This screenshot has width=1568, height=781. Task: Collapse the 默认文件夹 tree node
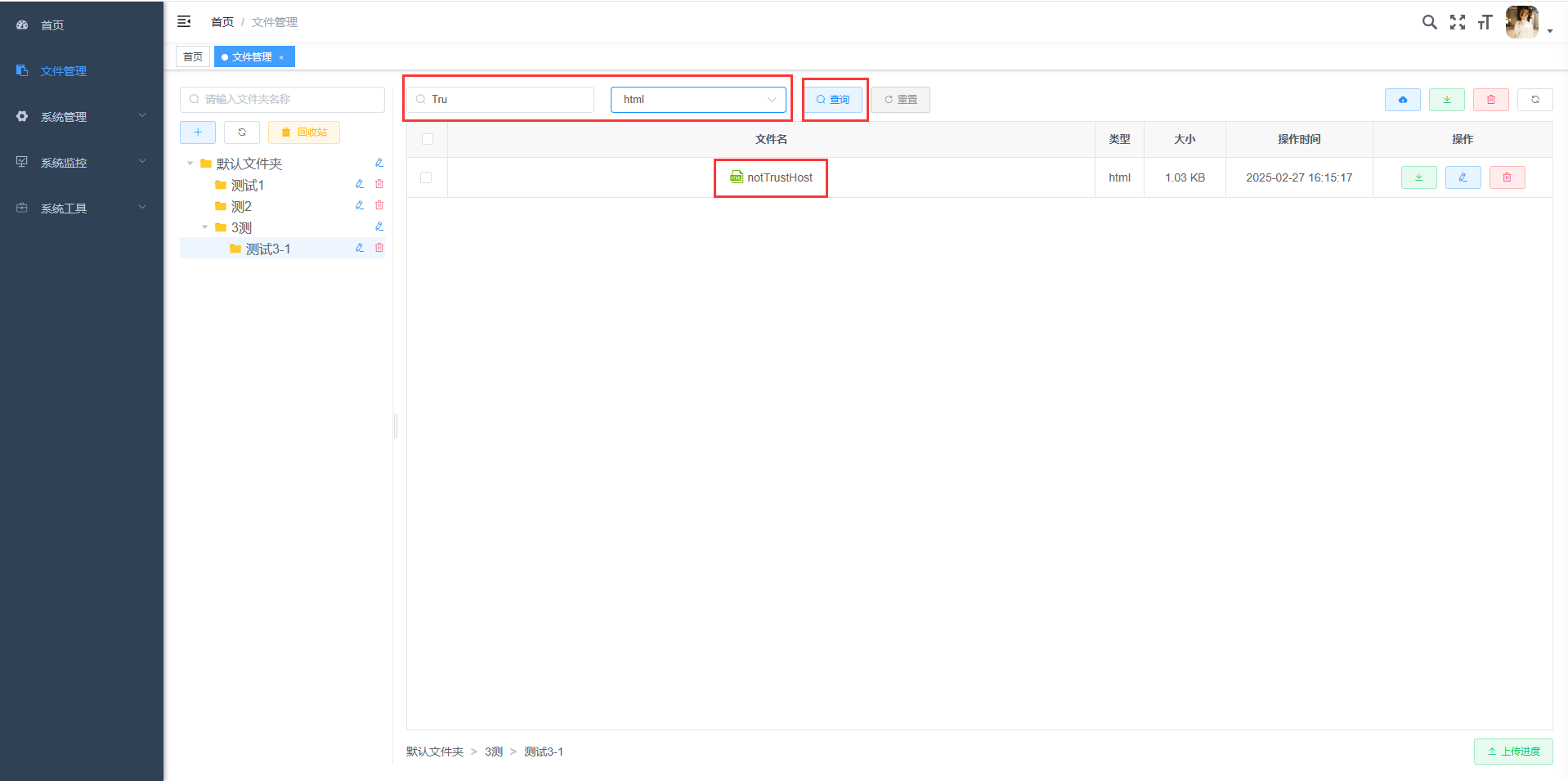click(190, 164)
